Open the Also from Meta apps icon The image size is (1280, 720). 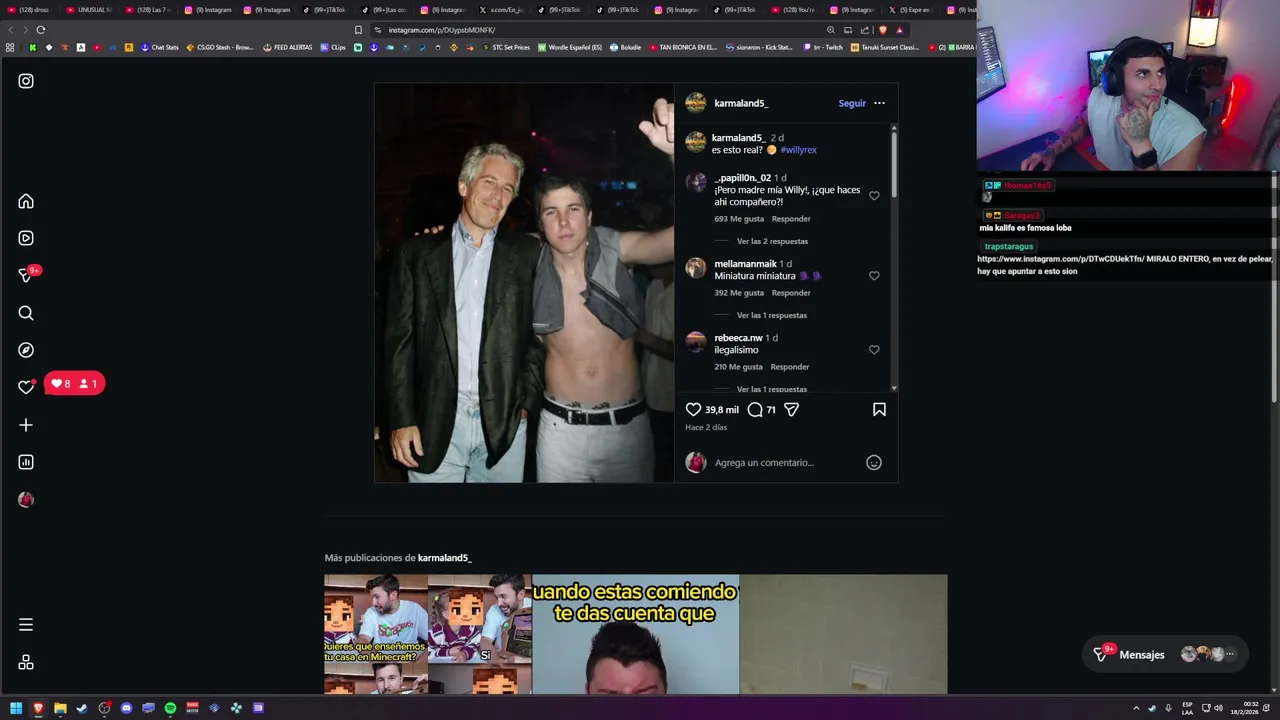[x=26, y=662]
